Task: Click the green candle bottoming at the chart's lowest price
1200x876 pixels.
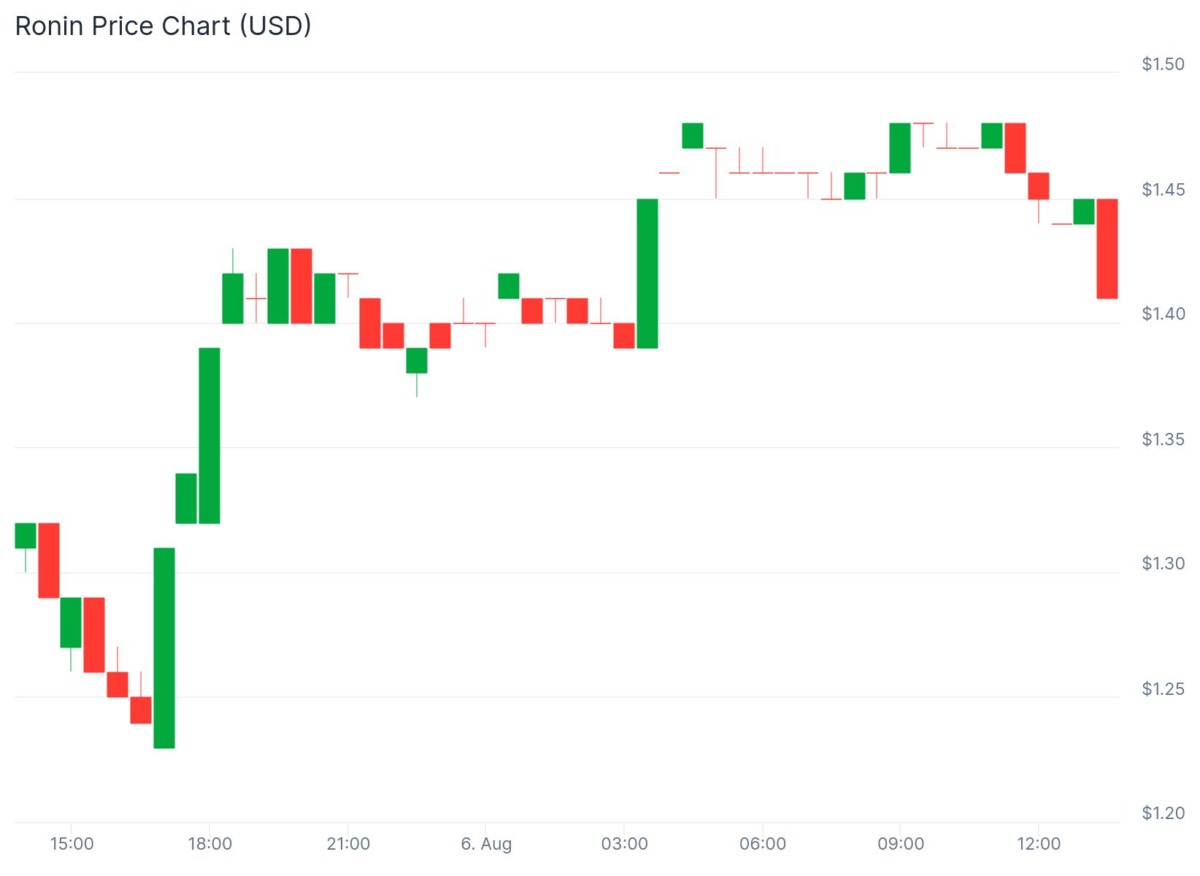Action: pos(164,647)
